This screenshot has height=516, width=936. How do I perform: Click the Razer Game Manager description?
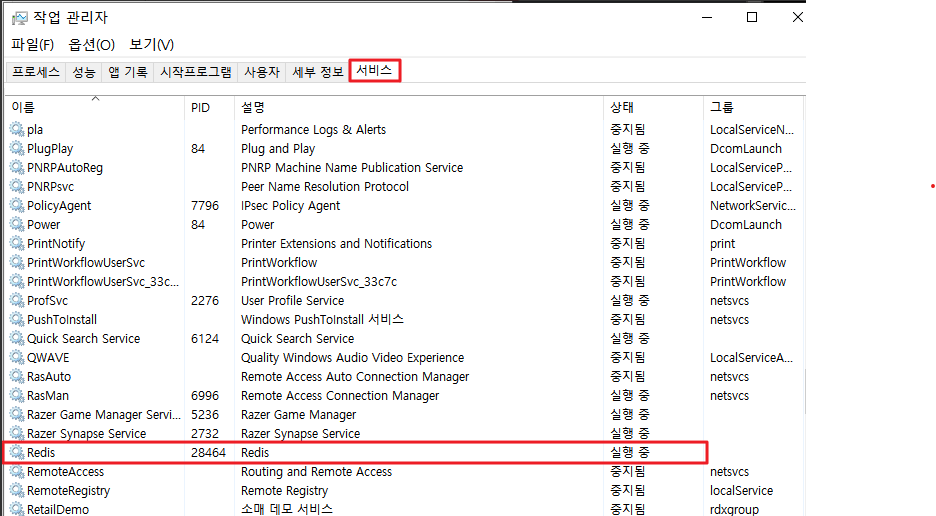[x=298, y=414]
